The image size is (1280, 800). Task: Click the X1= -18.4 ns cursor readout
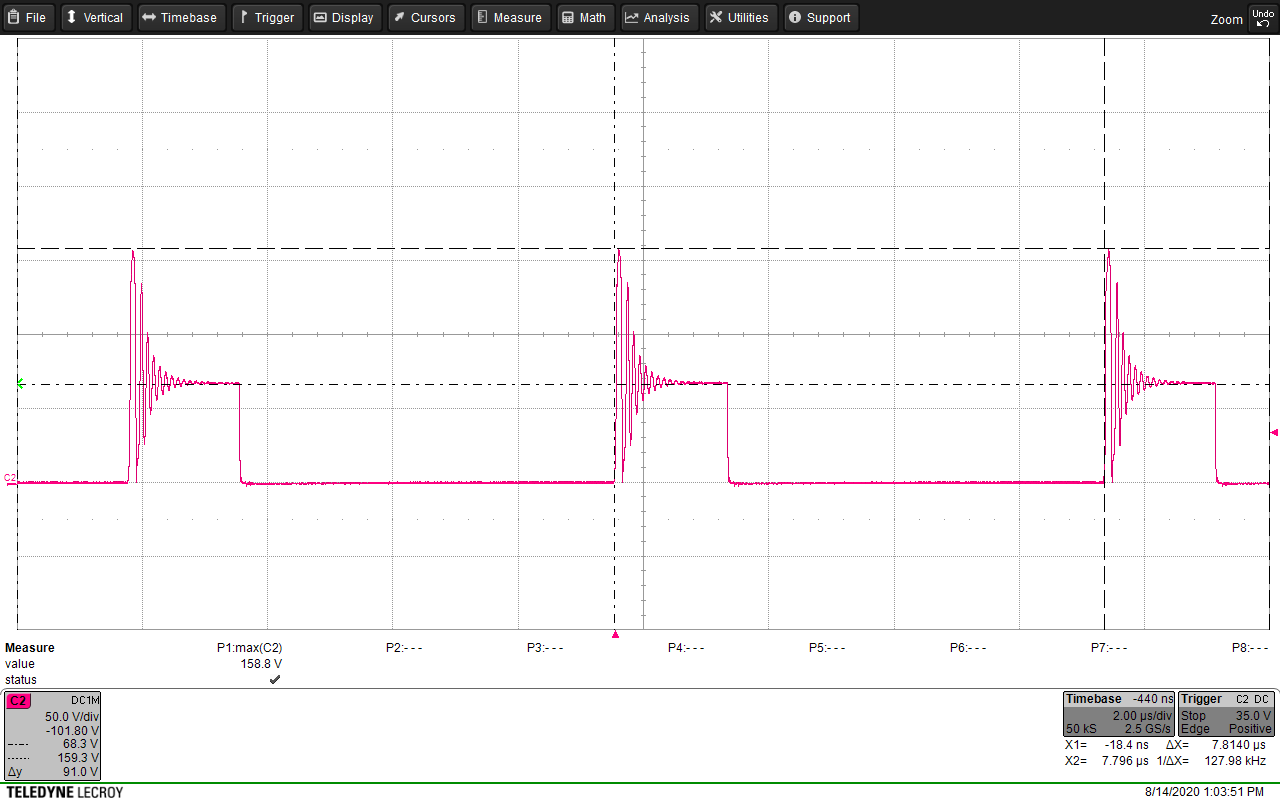click(x=1105, y=745)
